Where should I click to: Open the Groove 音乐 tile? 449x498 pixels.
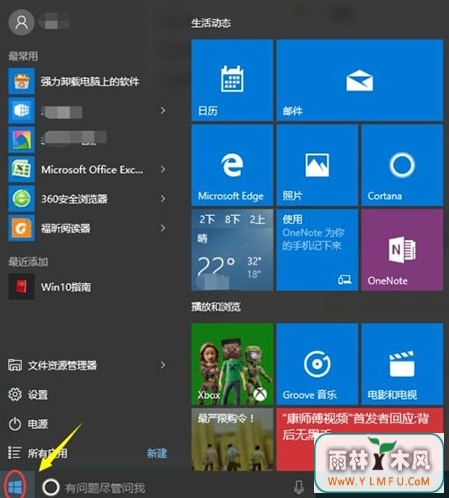(x=317, y=364)
